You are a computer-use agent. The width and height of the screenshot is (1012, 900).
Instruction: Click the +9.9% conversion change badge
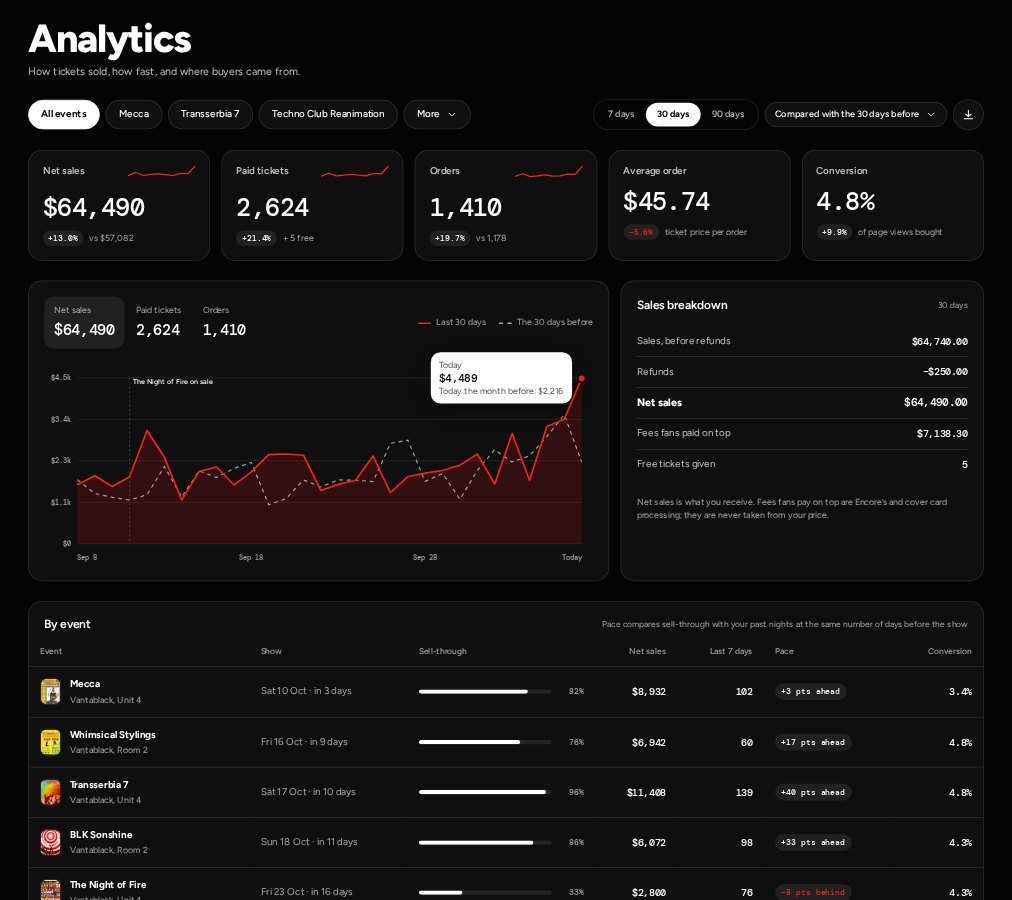(x=834, y=232)
